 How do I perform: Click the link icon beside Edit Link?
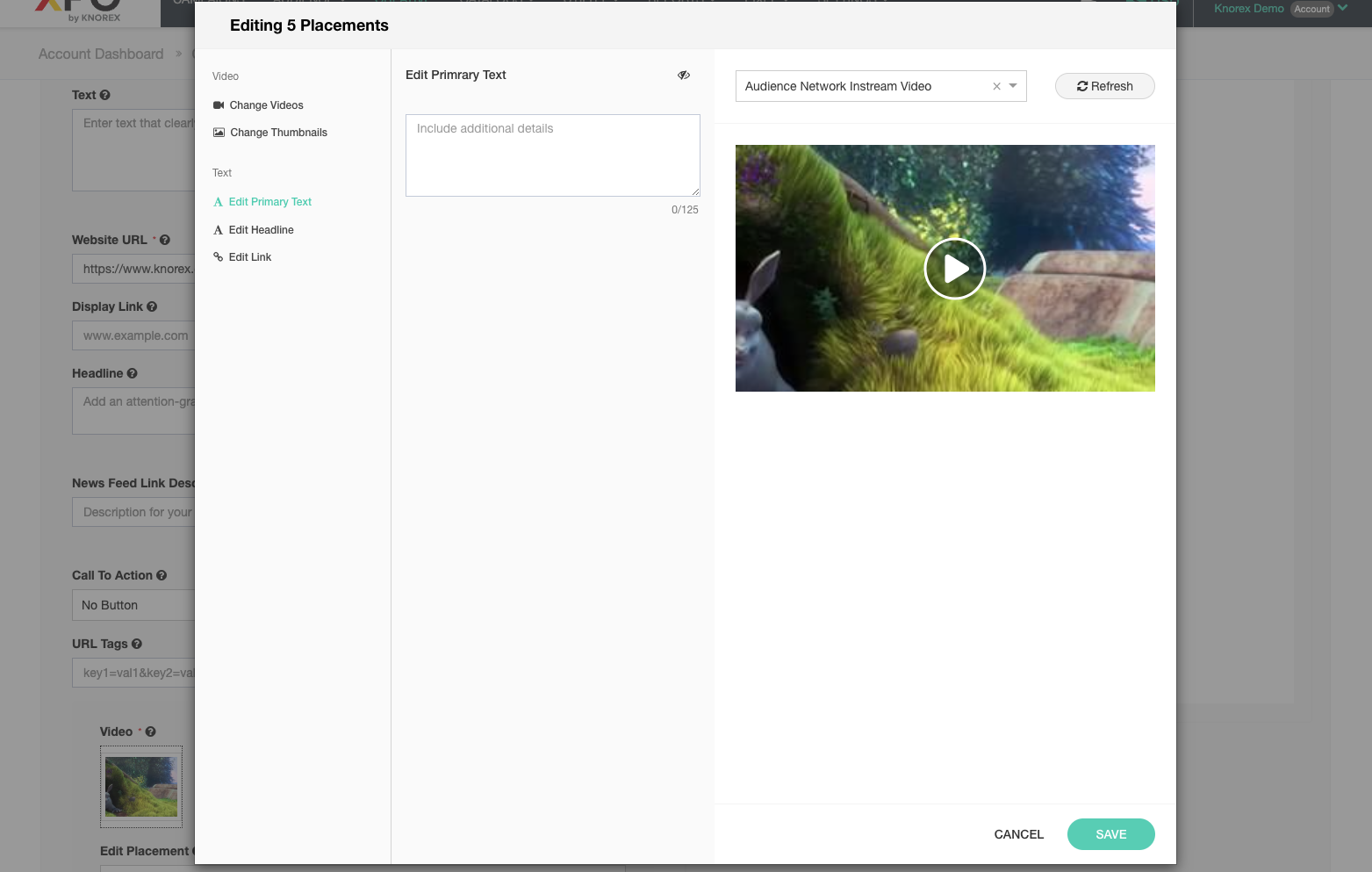click(x=219, y=257)
